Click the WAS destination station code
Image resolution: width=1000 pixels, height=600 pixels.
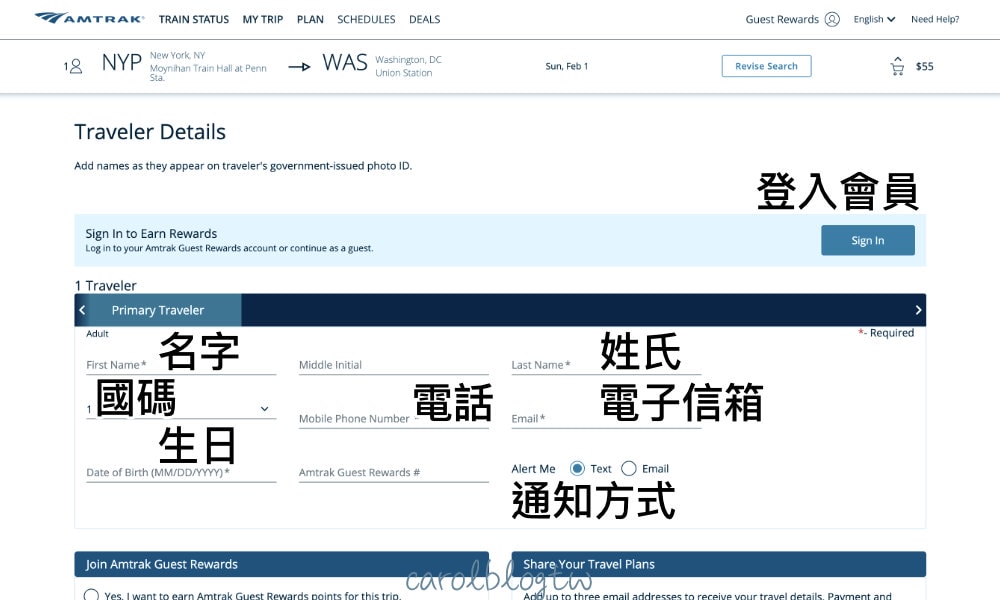point(345,62)
